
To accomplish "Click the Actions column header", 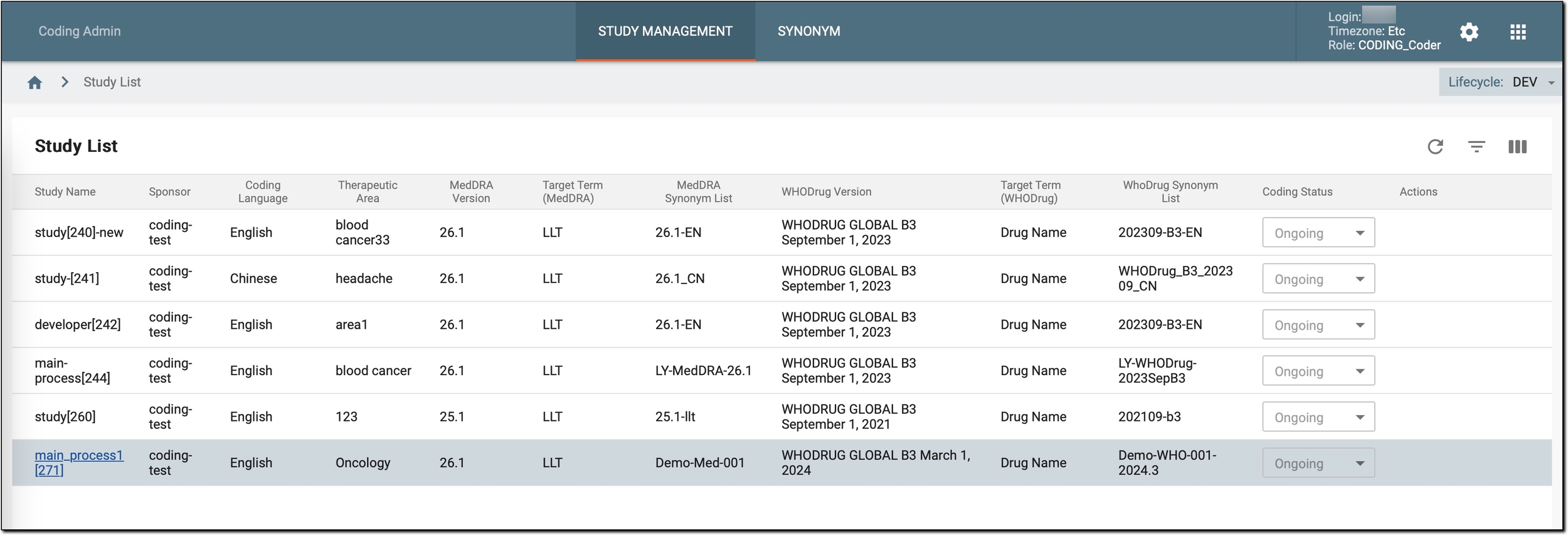I will pyautogui.click(x=1418, y=192).
